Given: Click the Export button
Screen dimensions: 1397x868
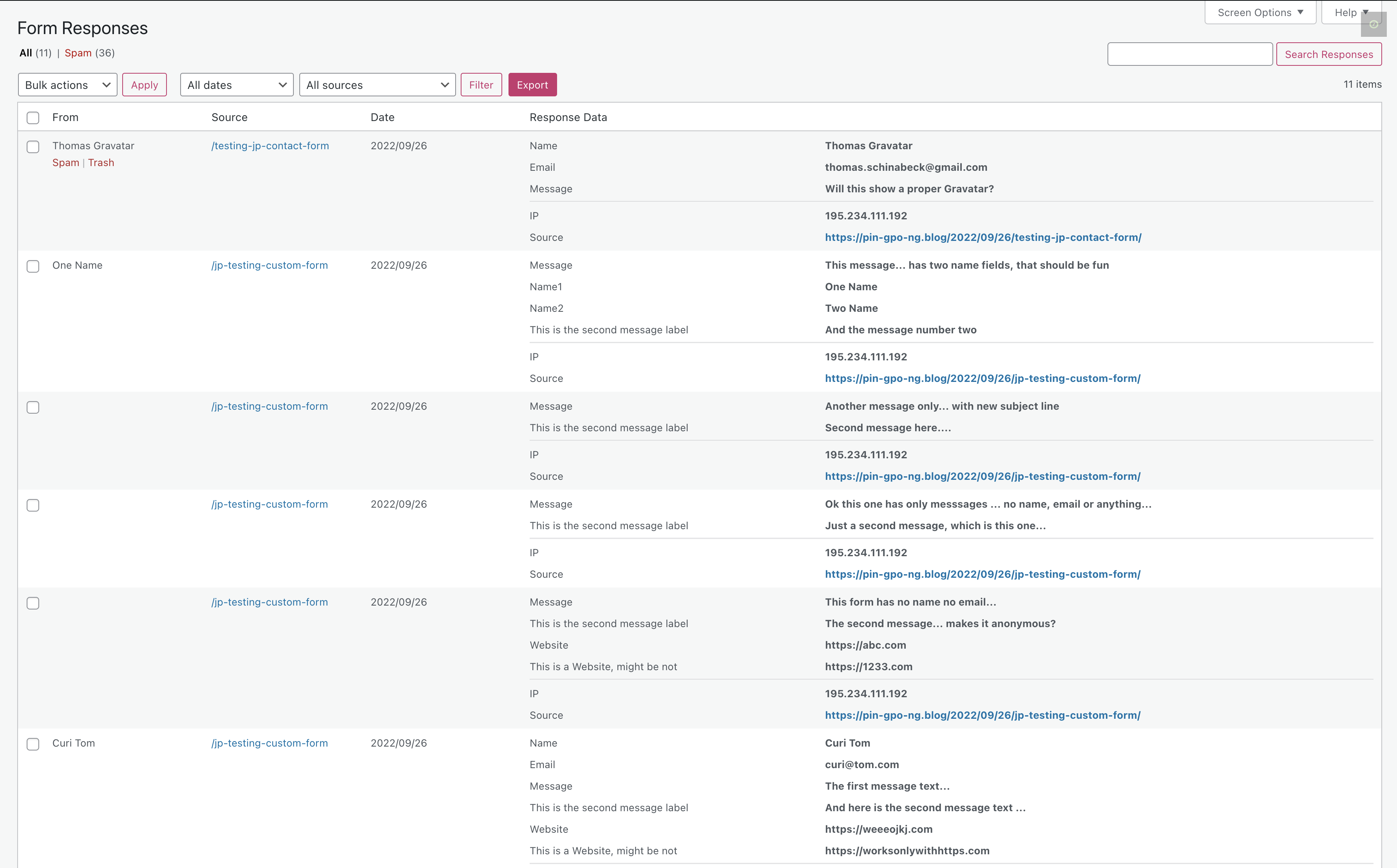Looking at the screenshot, I should tap(532, 84).
